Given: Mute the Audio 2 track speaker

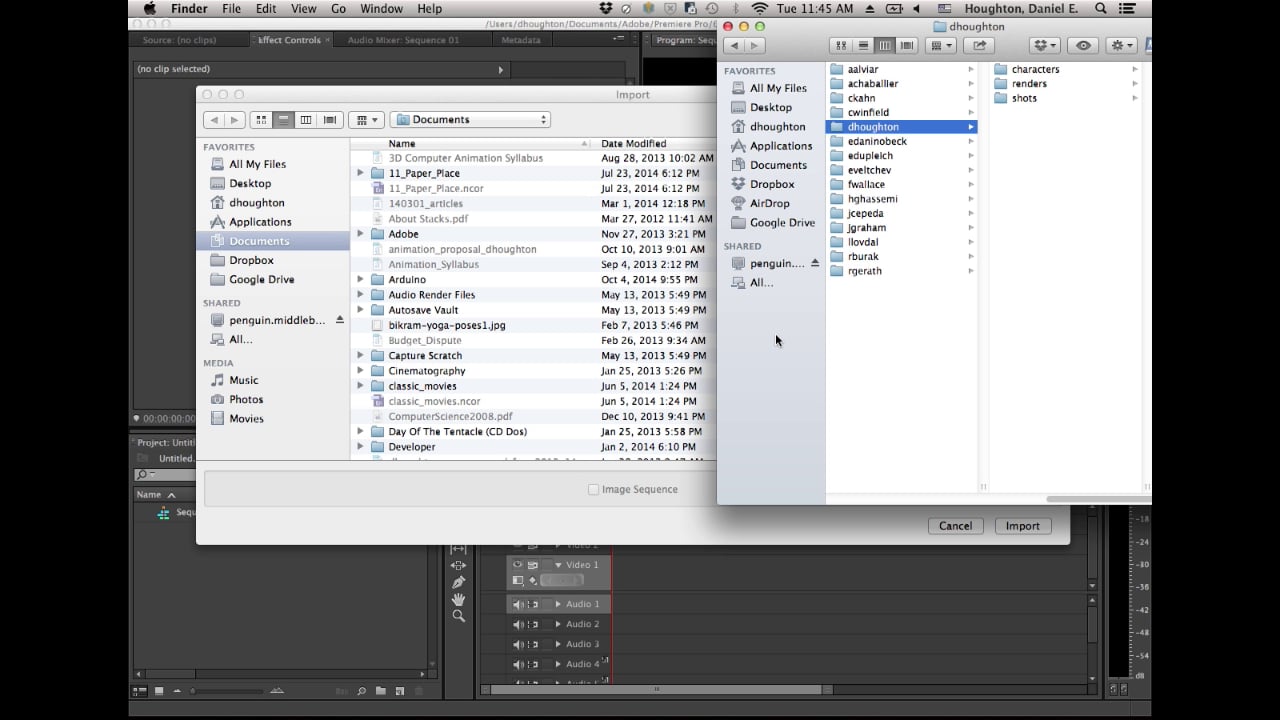Looking at the screenshot, I should [x=518, y=624].
